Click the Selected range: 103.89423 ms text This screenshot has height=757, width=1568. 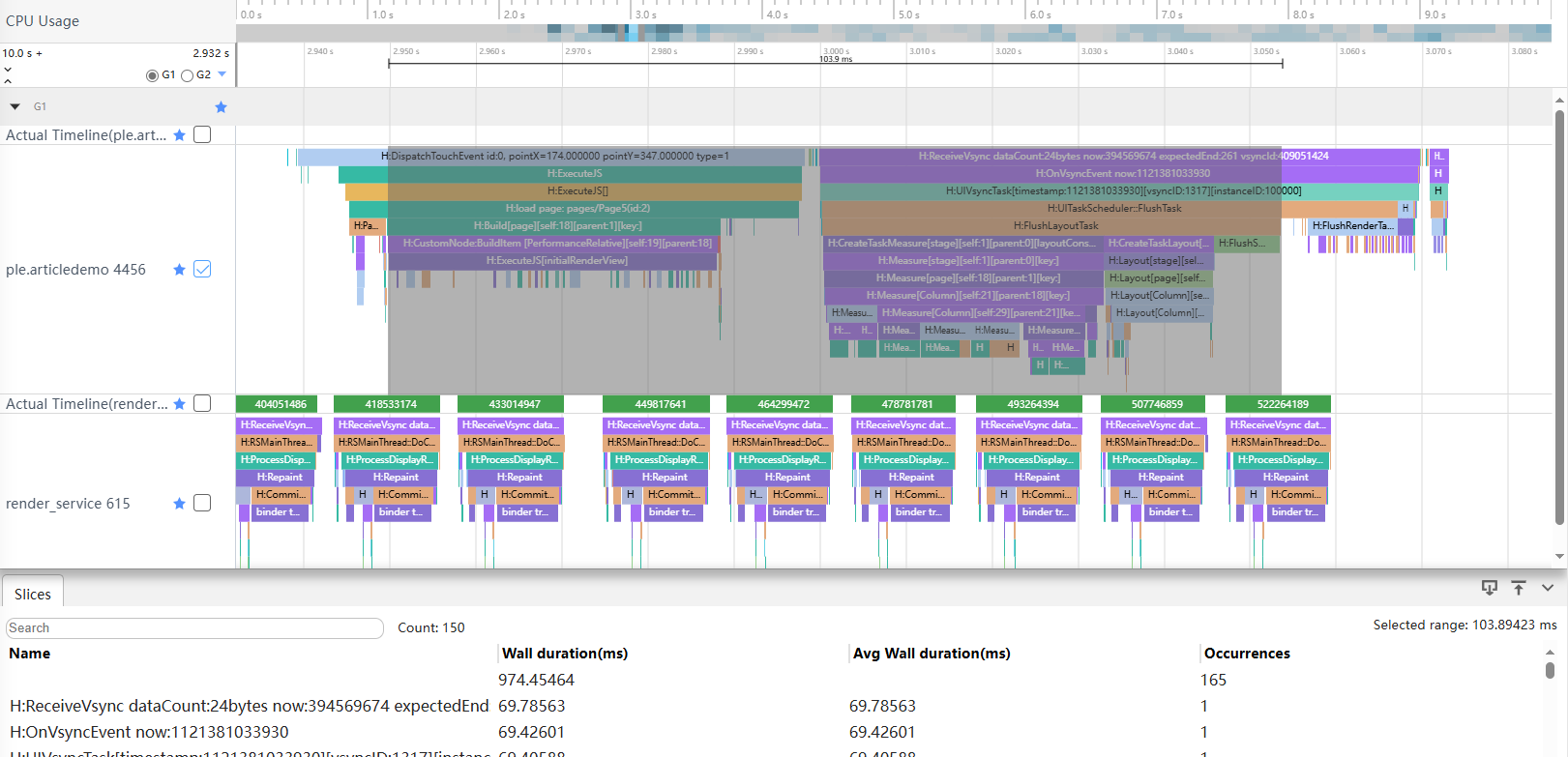(1464, 625)
